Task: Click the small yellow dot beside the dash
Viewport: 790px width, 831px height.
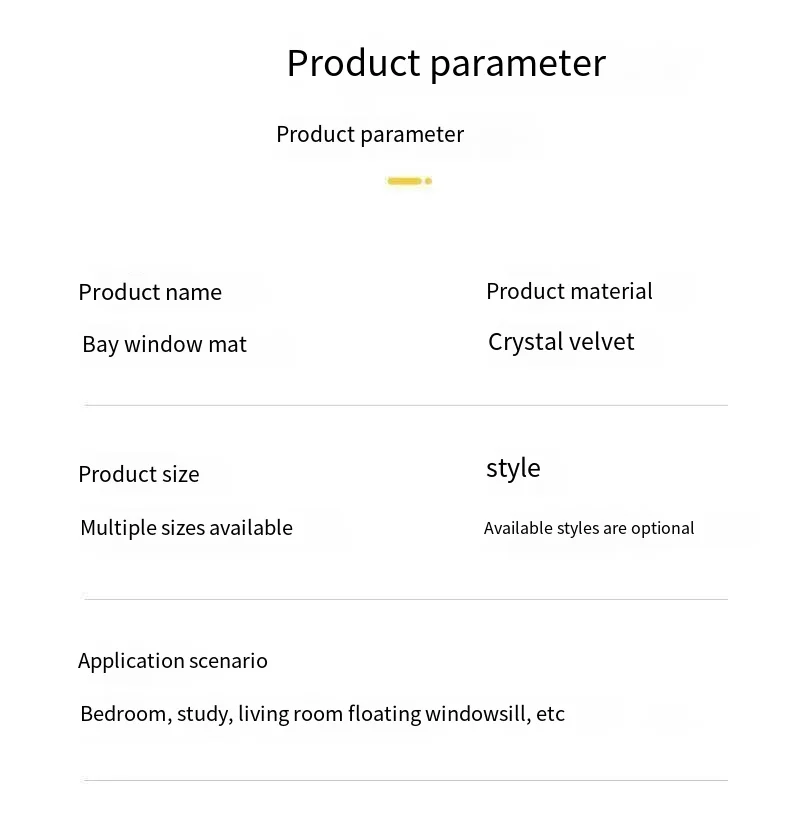Action: coord(428,181)
